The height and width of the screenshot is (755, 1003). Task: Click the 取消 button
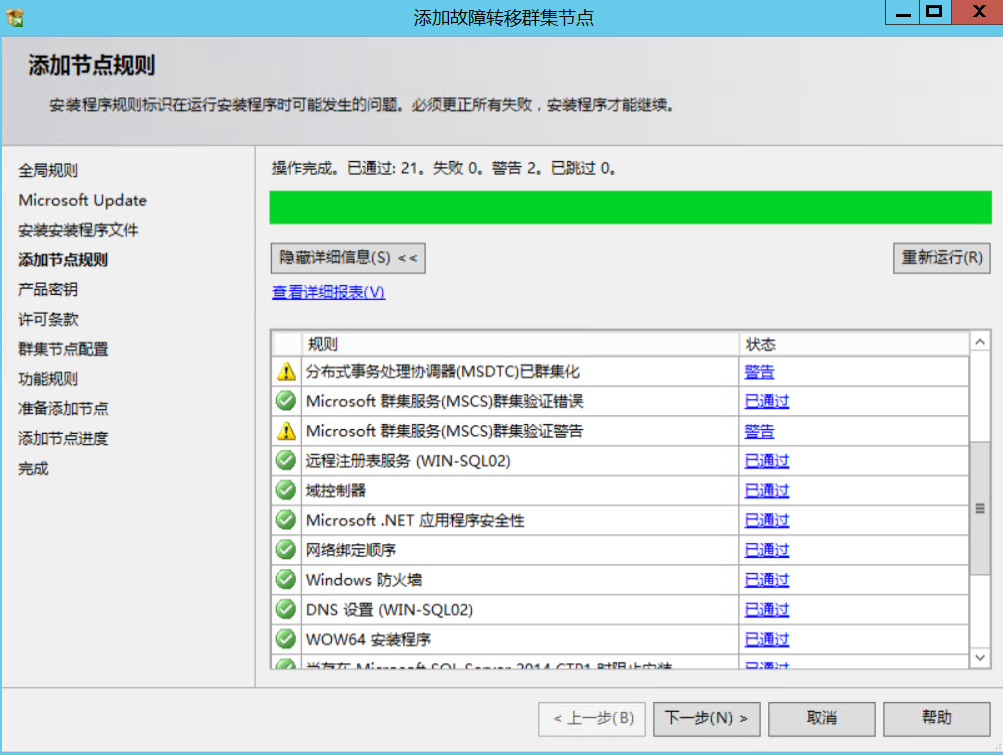(x=822, y=719)
